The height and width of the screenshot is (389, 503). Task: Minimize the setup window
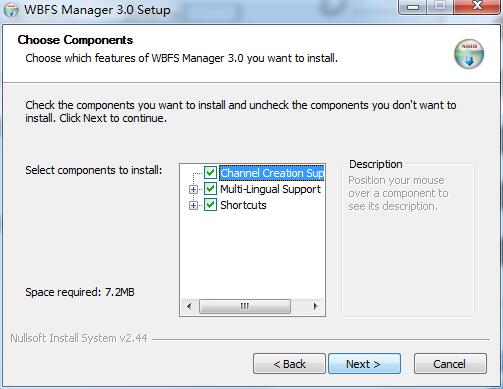point(413,7)
